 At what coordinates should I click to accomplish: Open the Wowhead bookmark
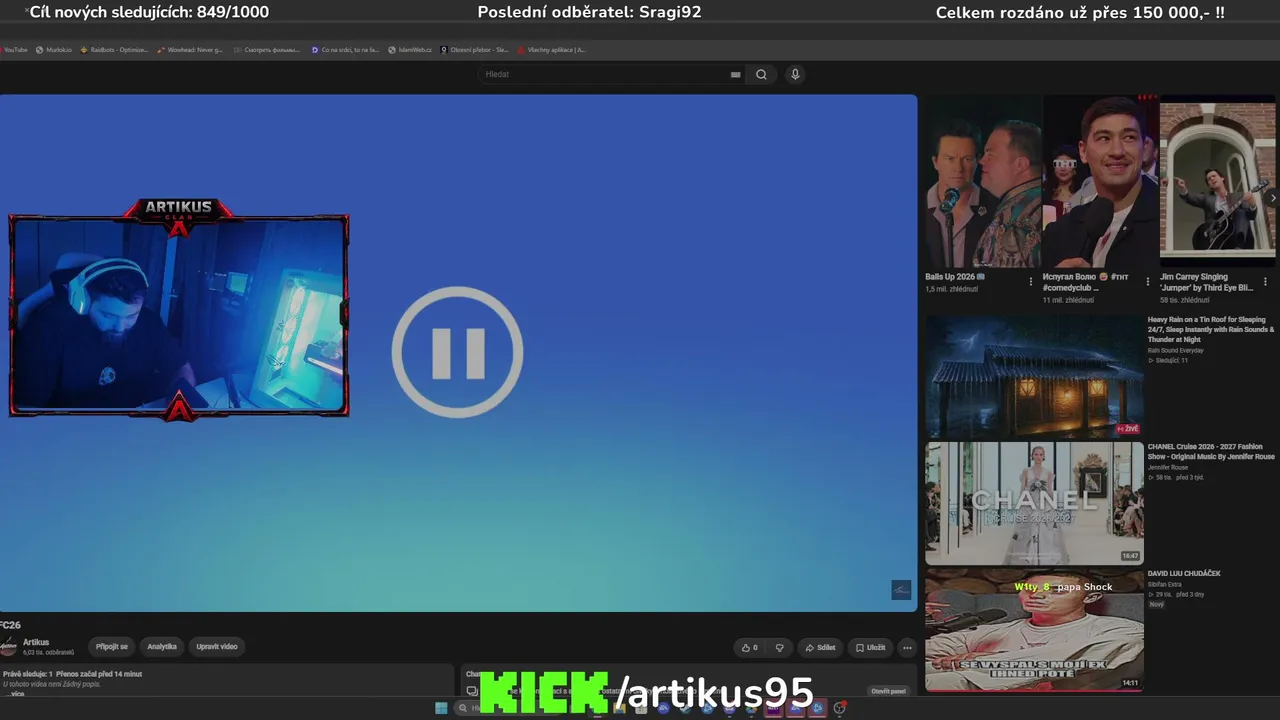[x=190, y=50]
